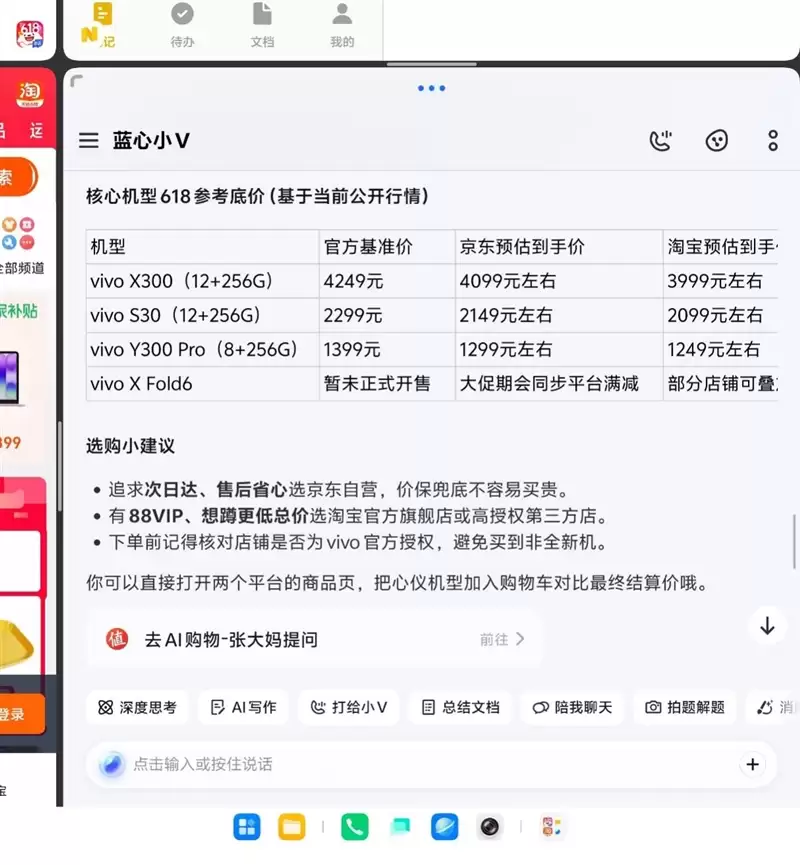Screen dimensions: 800x865
Task: Click the 4249元 price cell
Action: coord(387,281)
